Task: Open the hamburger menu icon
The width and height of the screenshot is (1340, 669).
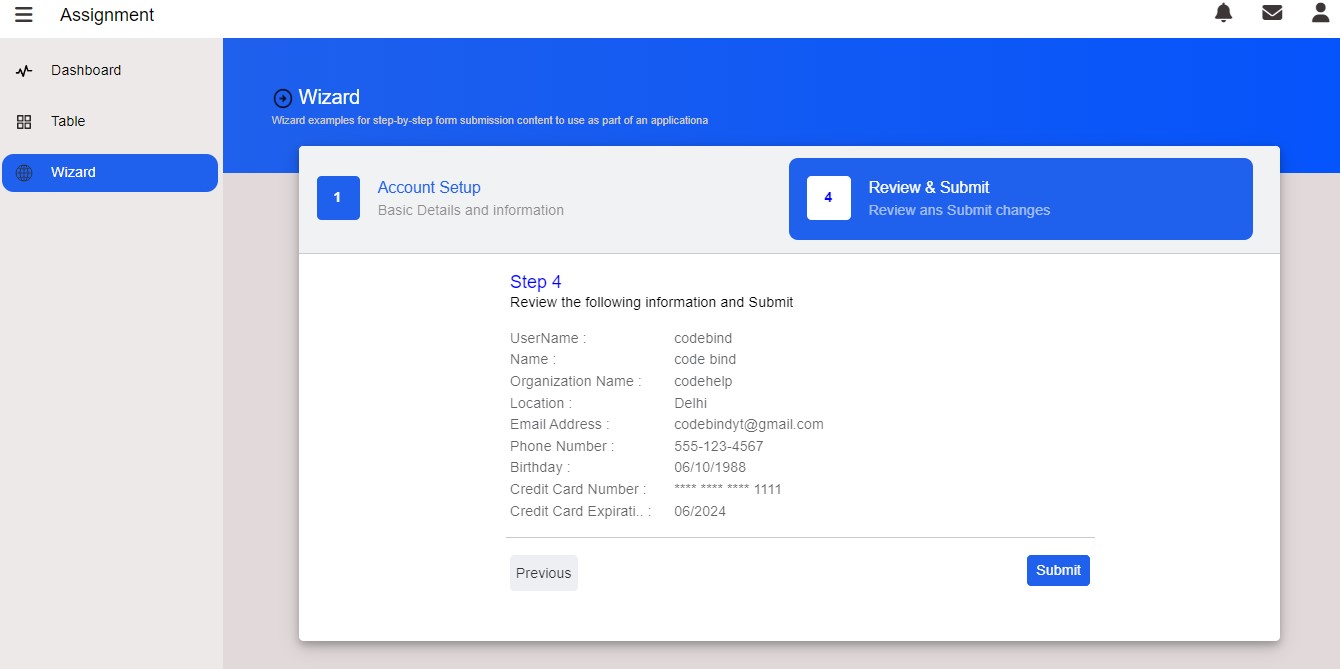Action: [x=24, y=15]
